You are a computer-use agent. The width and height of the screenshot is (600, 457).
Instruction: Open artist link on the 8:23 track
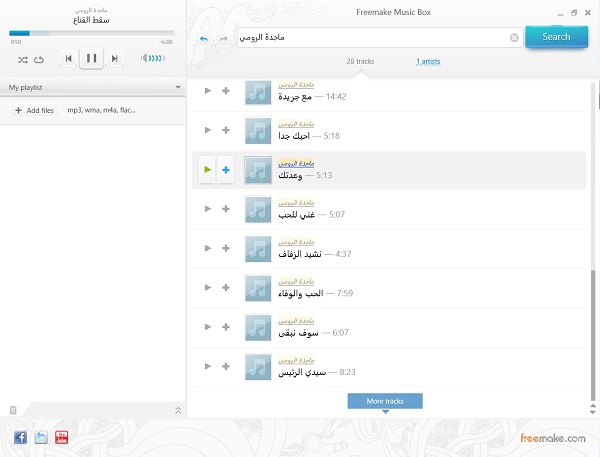click(x=296, y=360)
